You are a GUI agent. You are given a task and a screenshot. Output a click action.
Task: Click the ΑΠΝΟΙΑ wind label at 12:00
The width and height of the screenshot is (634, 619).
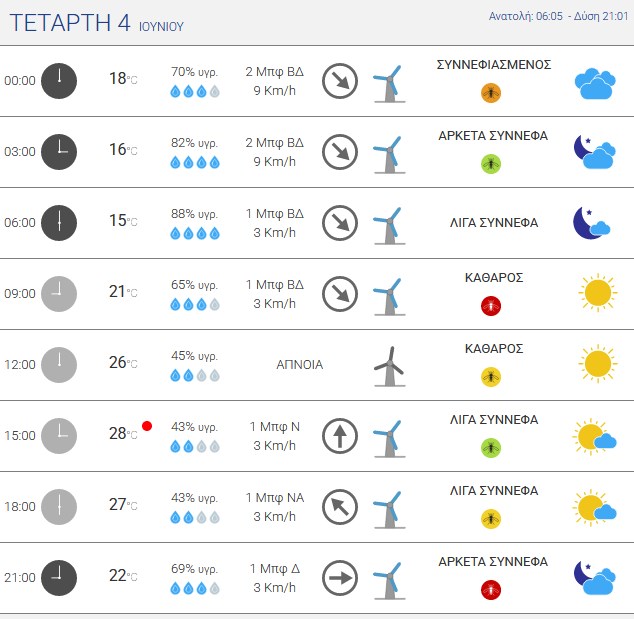[300, 365]
